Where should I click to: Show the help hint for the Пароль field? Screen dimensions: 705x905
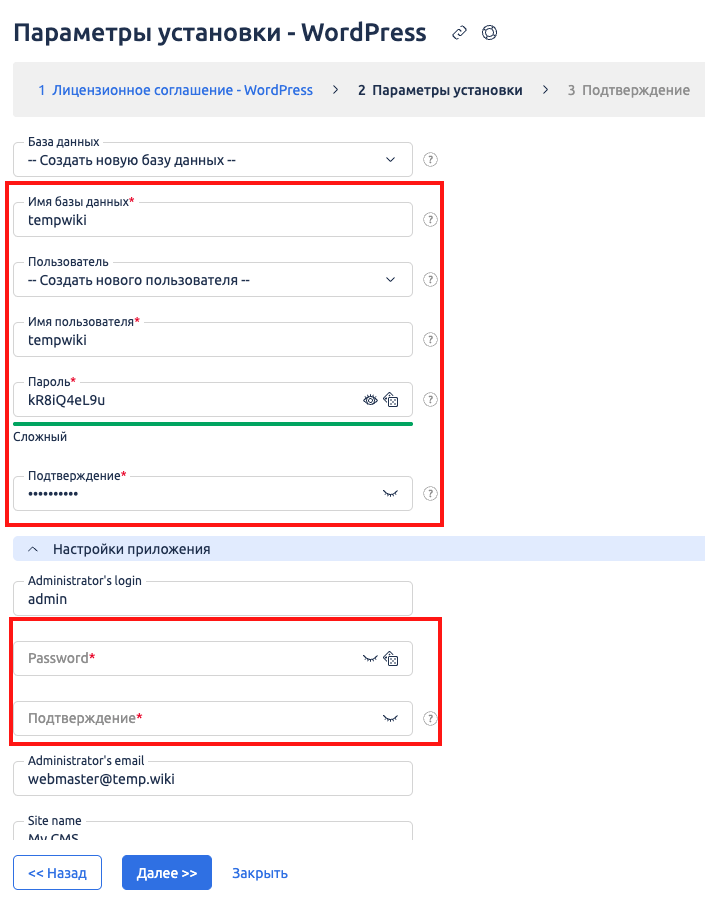pos(431,400)
